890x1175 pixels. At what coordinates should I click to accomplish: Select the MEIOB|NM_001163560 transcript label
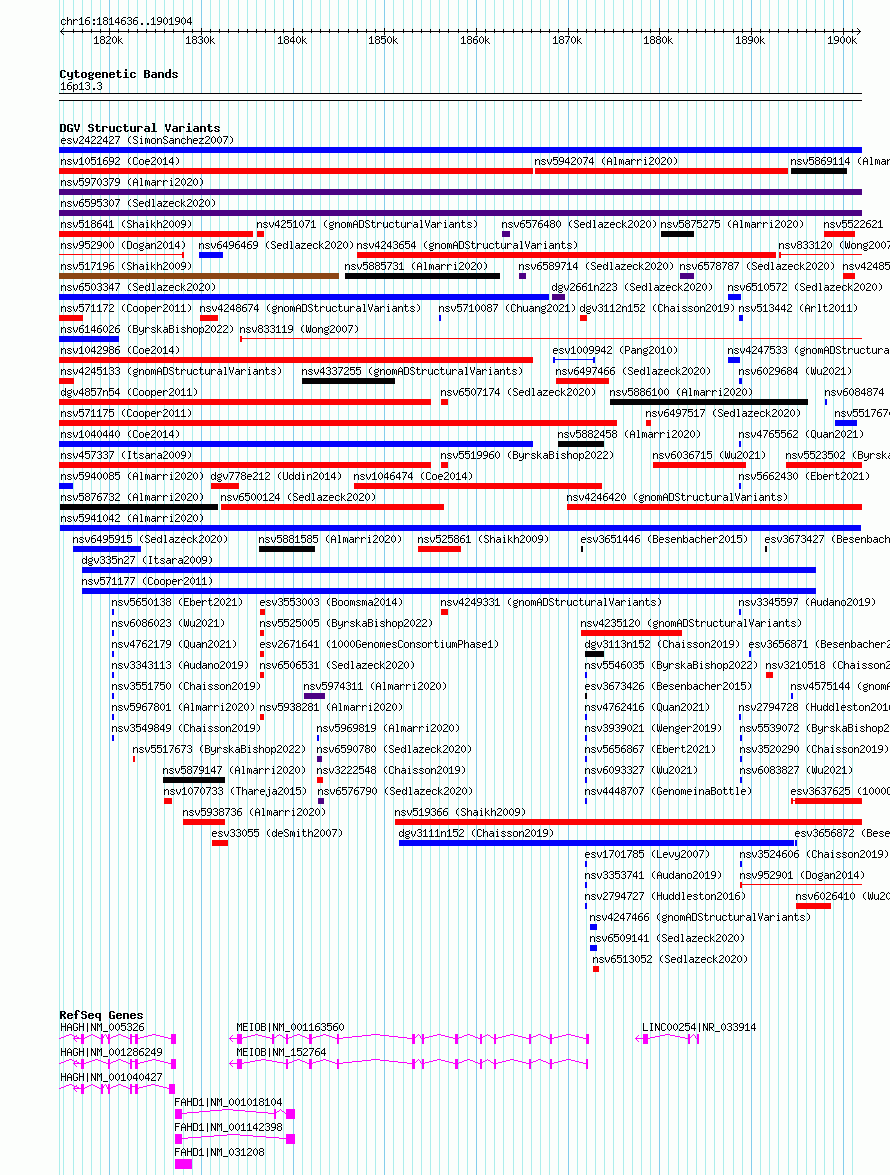pyautogui.click(x=291, y=1027)
